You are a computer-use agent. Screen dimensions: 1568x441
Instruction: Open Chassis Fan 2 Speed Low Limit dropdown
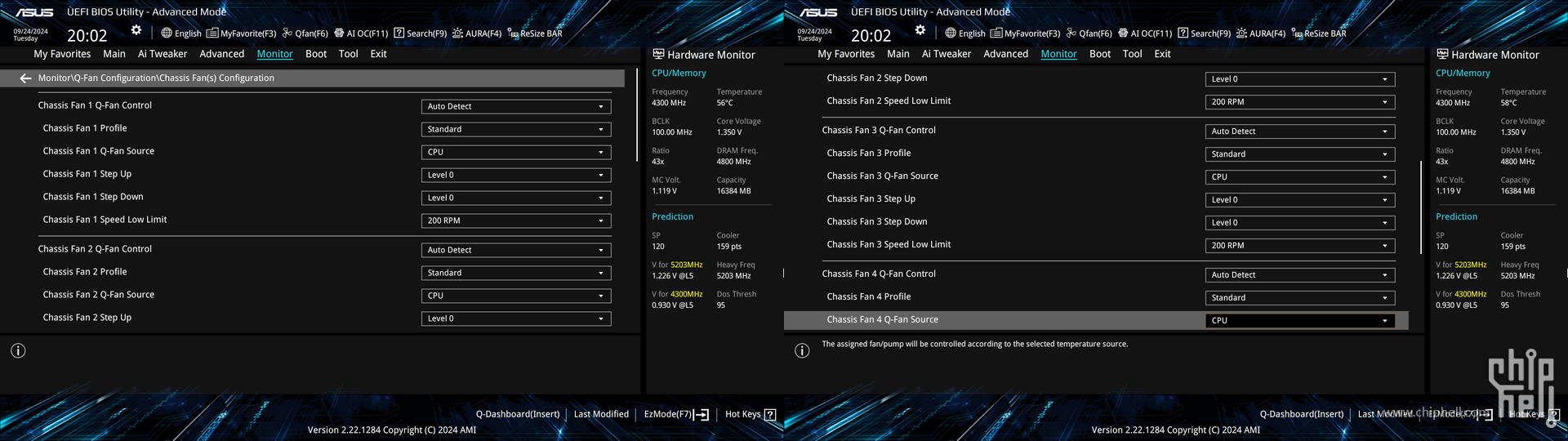tap(1300, 102)
